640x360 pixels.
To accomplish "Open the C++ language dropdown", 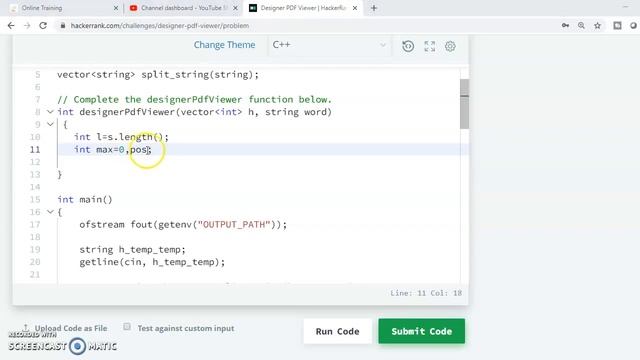I will (x=329, y=45).
